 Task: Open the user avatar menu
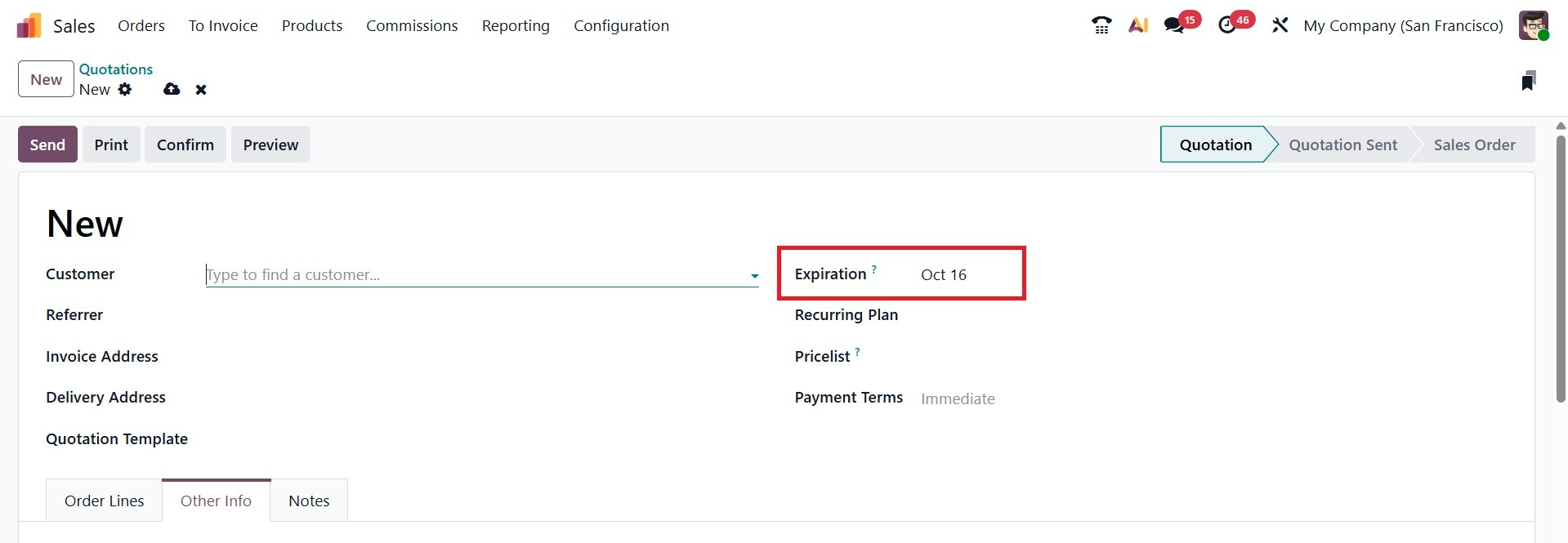click(1534, 25)
